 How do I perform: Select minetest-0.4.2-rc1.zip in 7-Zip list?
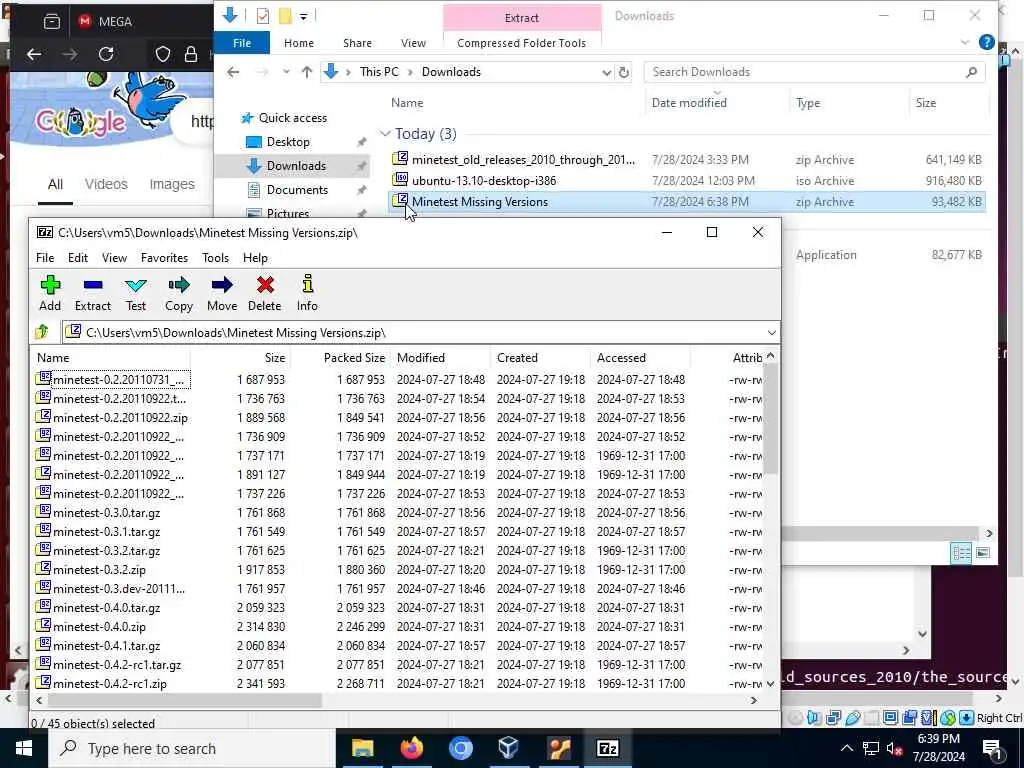click(109, 684)
